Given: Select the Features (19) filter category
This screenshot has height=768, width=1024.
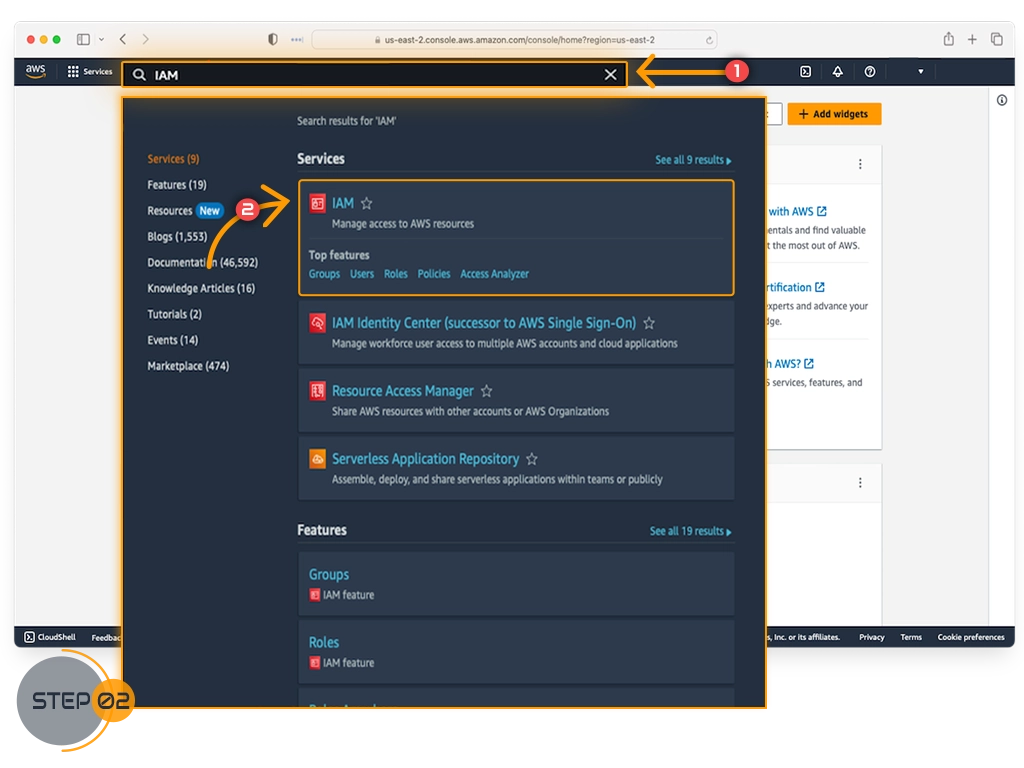Looking at the screenshot, I should coord(177,185).
